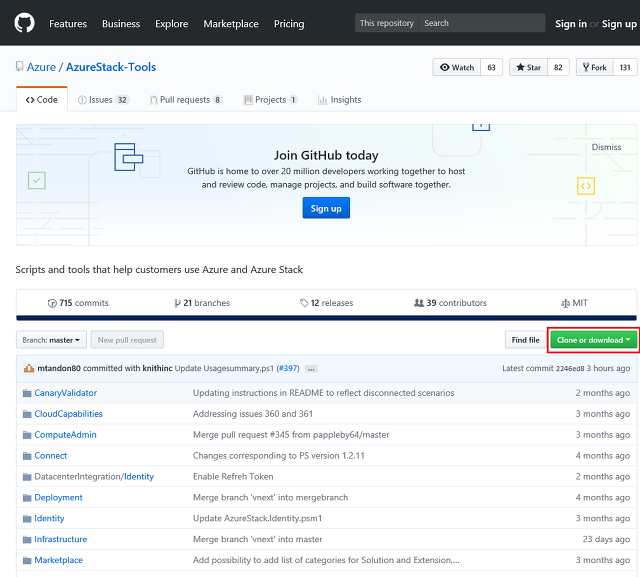Image resolution: width=640 pixels, height=577 pixels.
Task: Click the New pull request button
Action: [x=127, y=340]
